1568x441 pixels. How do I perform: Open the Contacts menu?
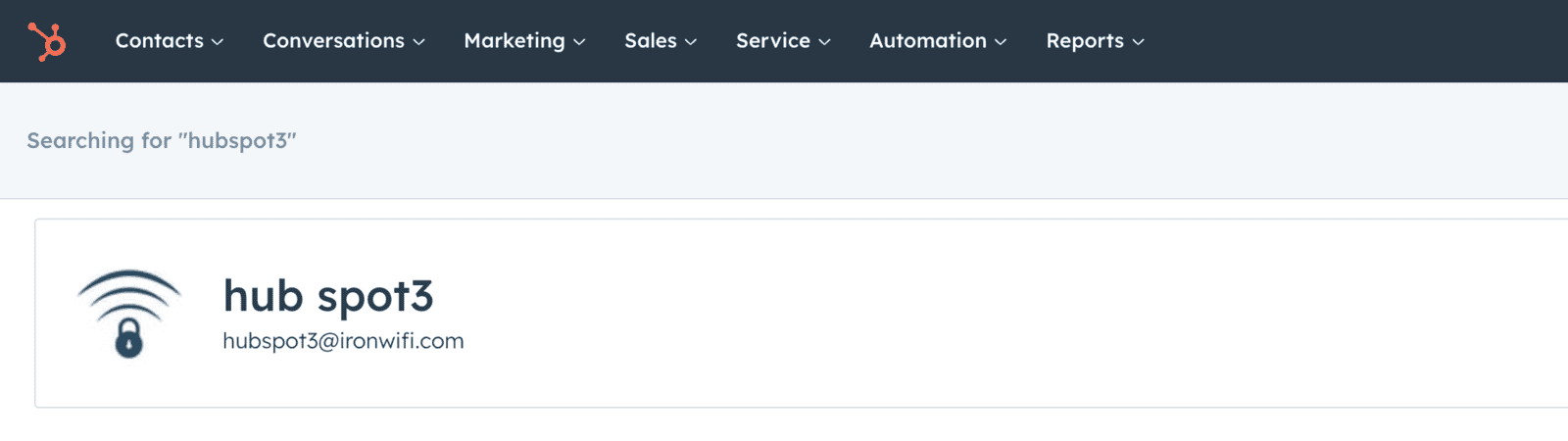coord(170,41)
